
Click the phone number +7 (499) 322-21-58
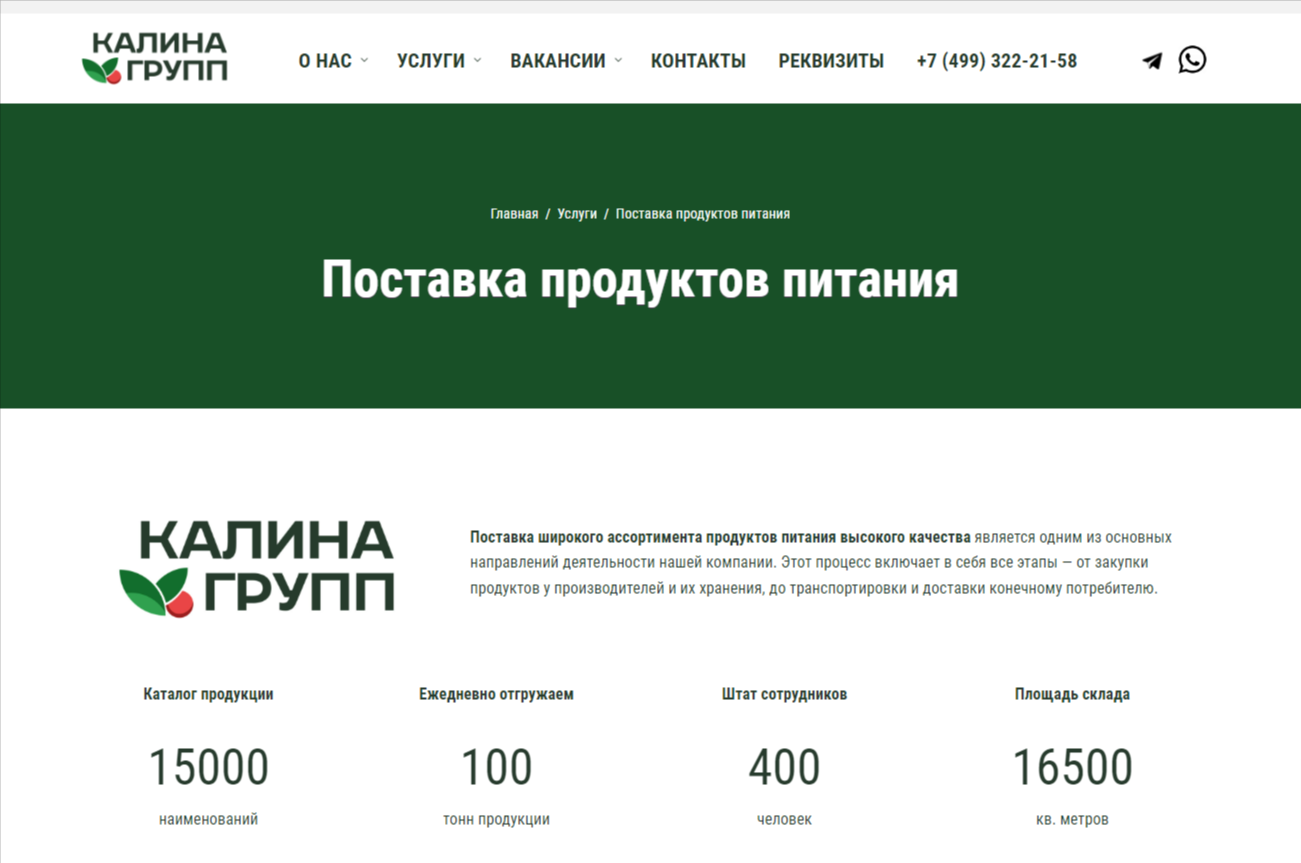pyautogui.click(x=996, y=61)
